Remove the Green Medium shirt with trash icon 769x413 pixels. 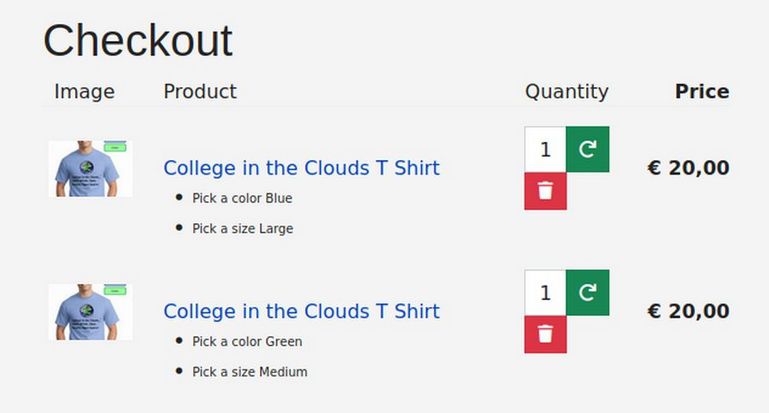click(x=545, y=334)
